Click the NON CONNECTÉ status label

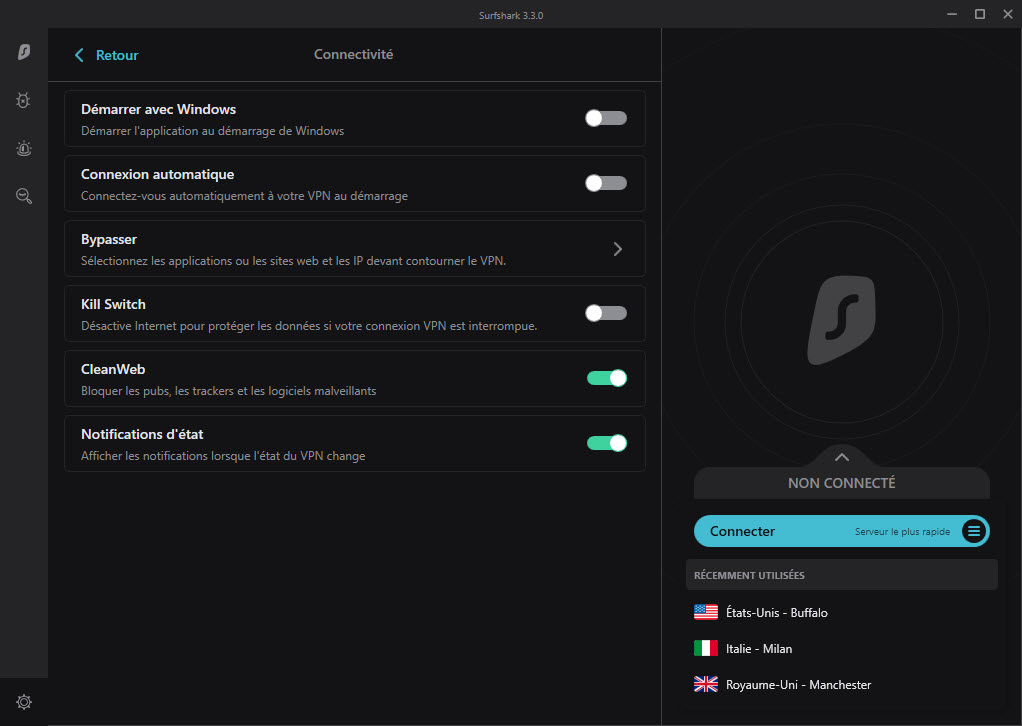tap(841, 483)
